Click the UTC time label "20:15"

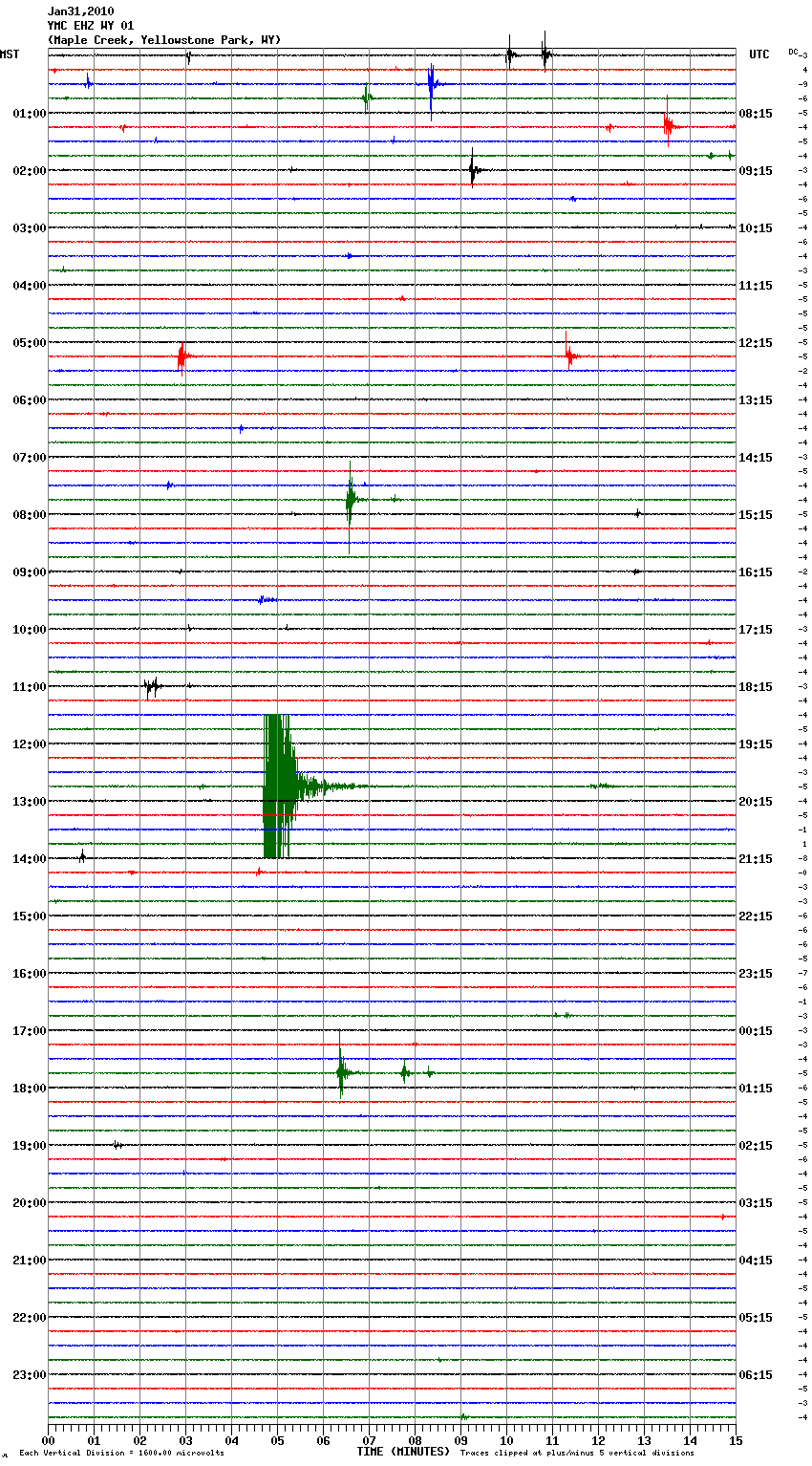coord(756,802)
